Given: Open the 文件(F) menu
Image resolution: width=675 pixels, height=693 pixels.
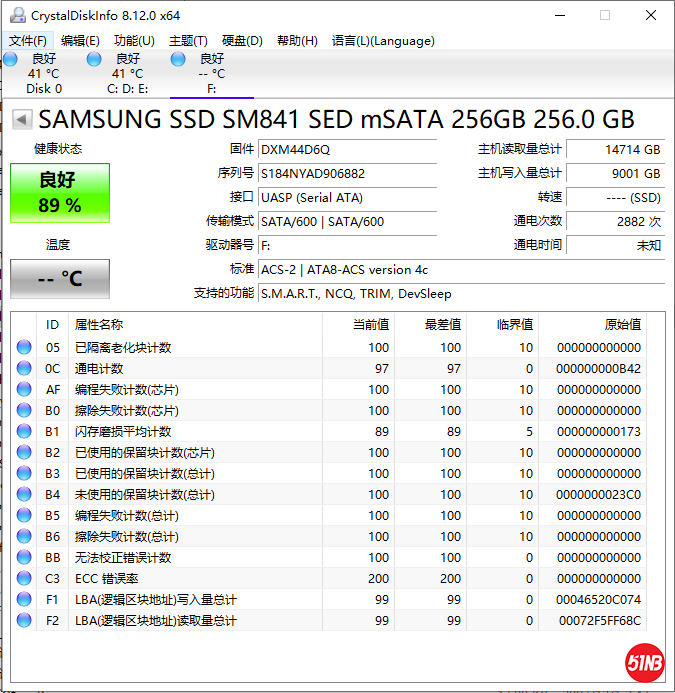Looking at the screenshot, I should [28, 41].
